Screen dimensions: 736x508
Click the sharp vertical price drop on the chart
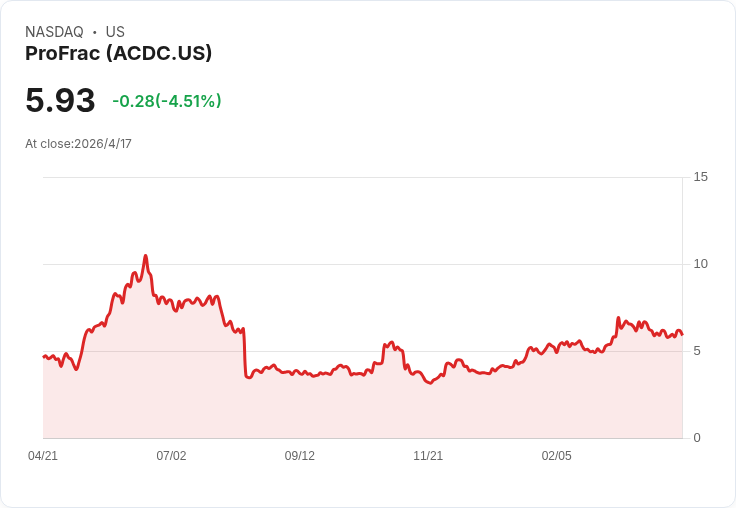[x=245, y=353]
